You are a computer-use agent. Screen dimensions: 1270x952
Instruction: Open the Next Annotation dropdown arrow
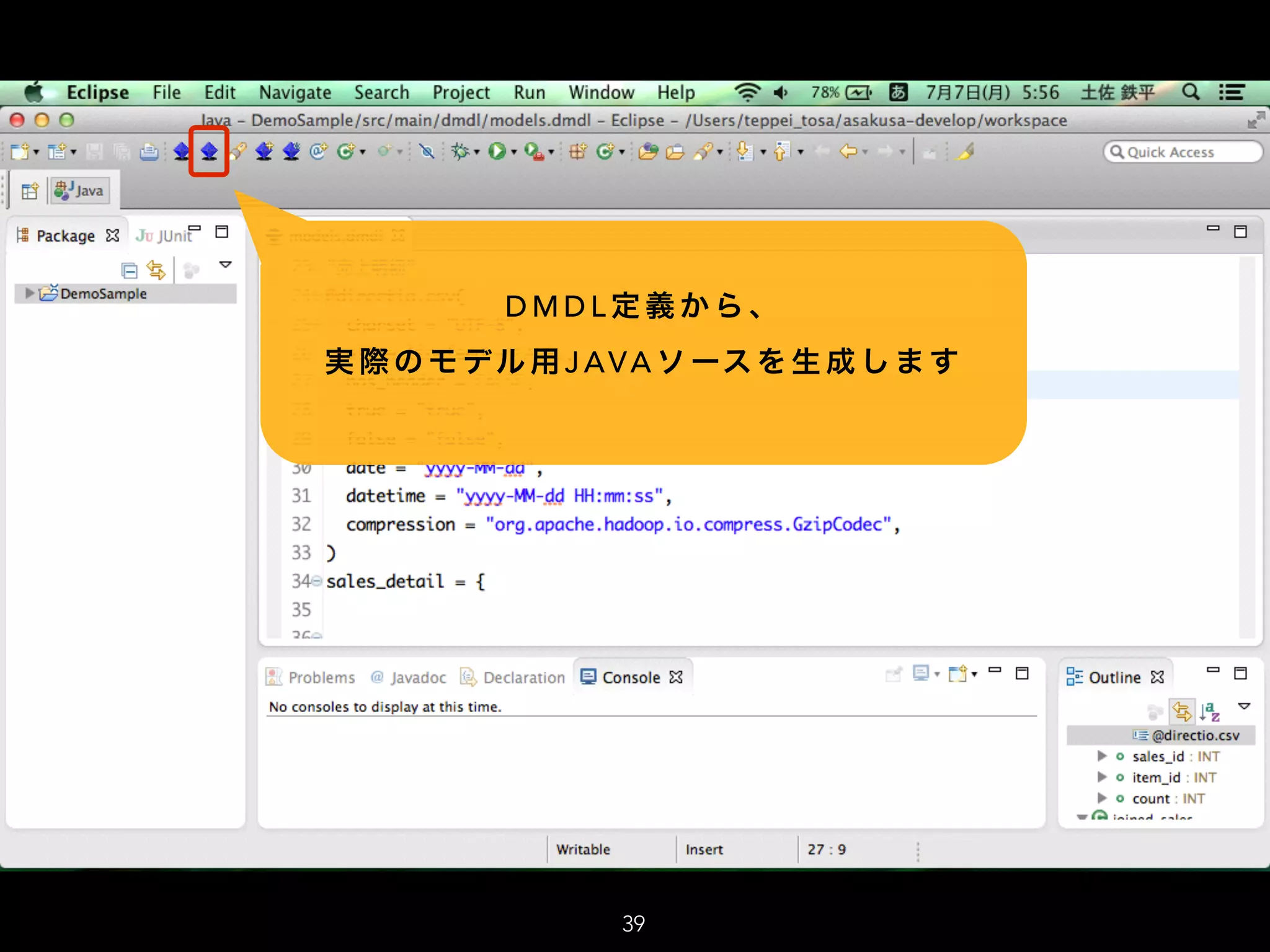coord(763,152)
